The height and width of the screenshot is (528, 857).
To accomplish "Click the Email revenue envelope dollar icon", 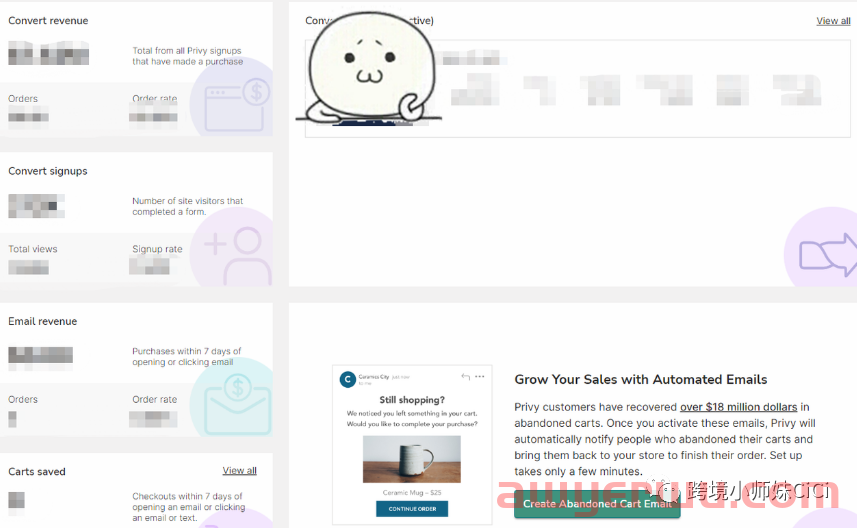I will (x=237, y=404).
